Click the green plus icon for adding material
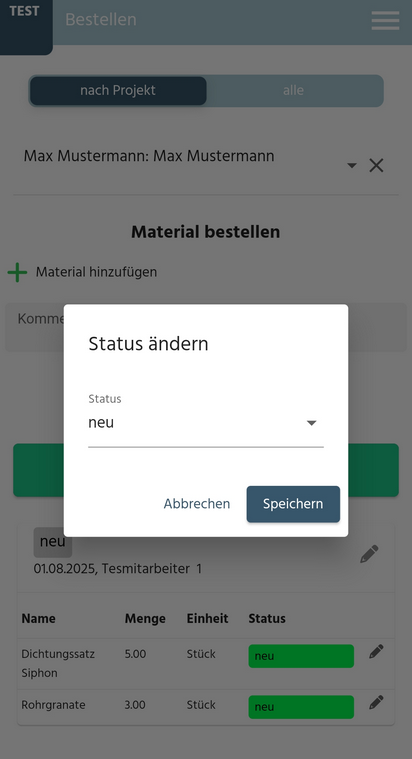The image size is (412, 759). point(17,273)
